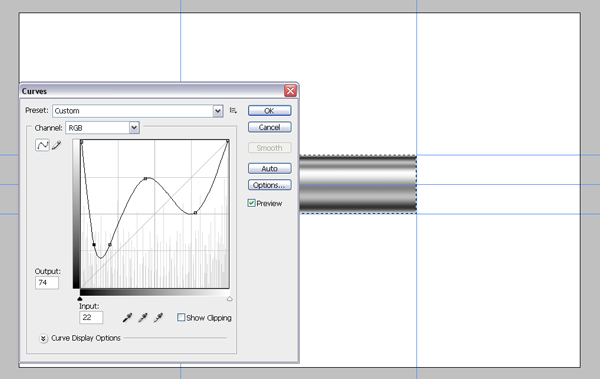
Task: Pick the white point eyedropper
Action: pyautogui.click(x=158, y=317)
